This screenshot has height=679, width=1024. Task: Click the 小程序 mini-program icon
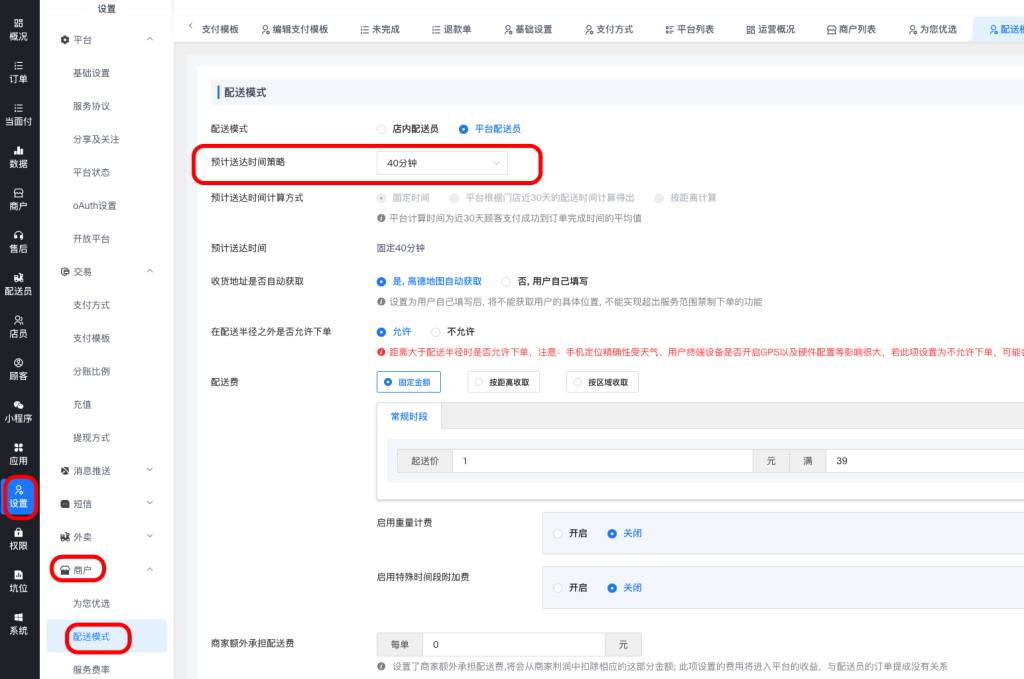pyautogui.click(x=18, y=411)
